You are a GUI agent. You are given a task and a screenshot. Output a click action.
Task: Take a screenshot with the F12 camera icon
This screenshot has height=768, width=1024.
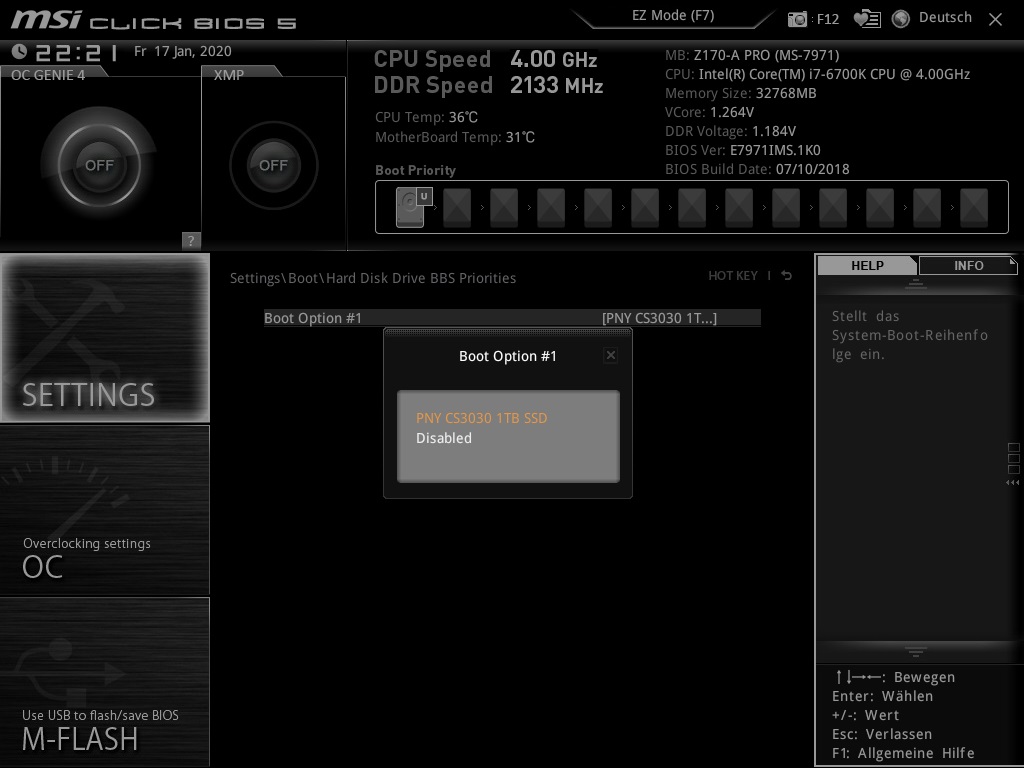[x=797, y=19]
